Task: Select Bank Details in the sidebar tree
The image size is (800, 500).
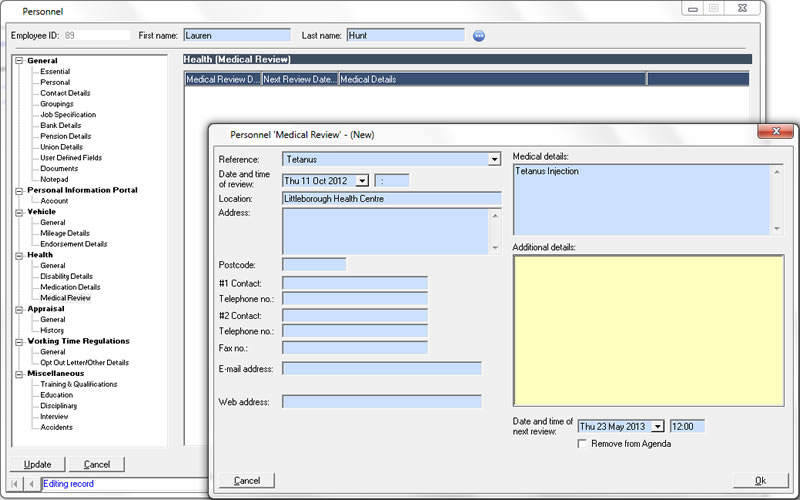Action: pyautogui.click(x=61, y=125)
